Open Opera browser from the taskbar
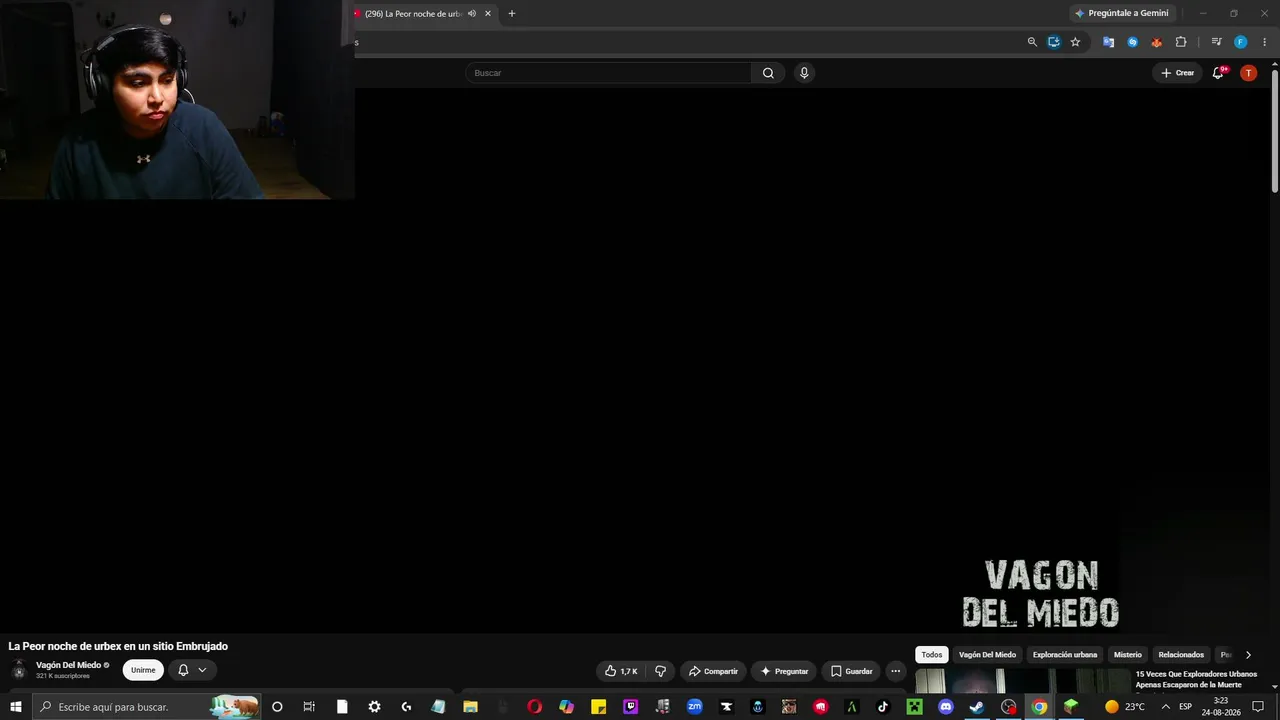This screenshot has width=1280, height=720. point(535,707)
